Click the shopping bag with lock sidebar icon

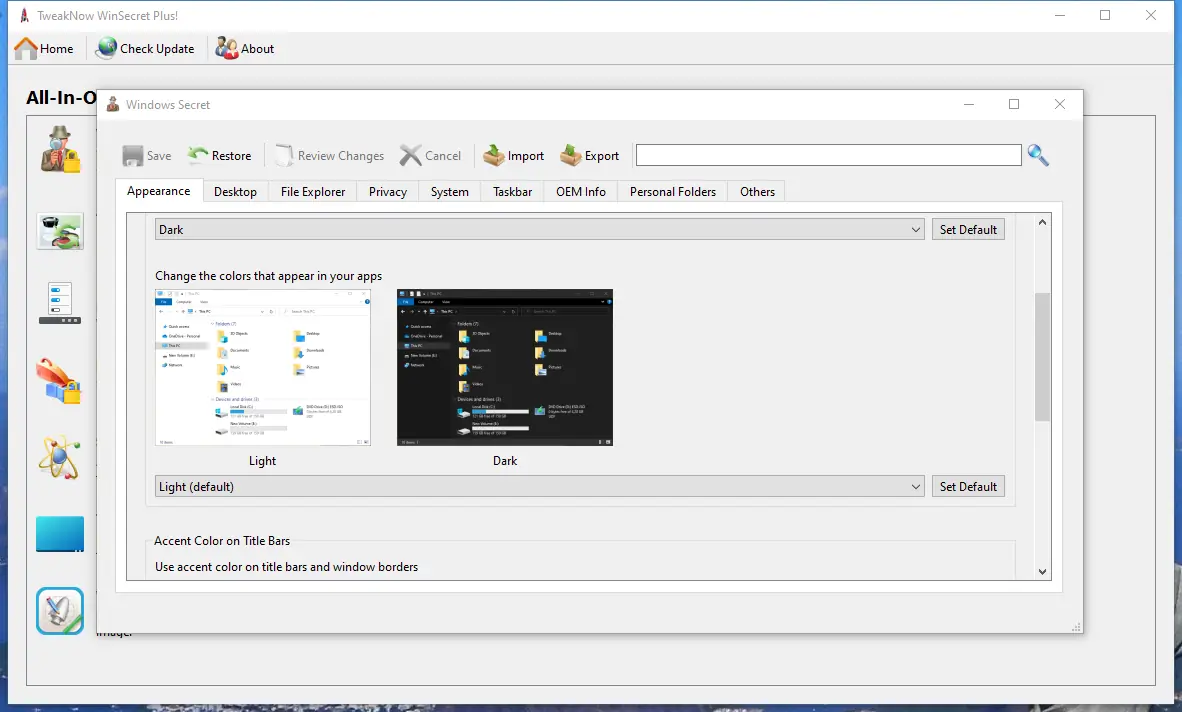pyautogui.click(x=59, y=381)
